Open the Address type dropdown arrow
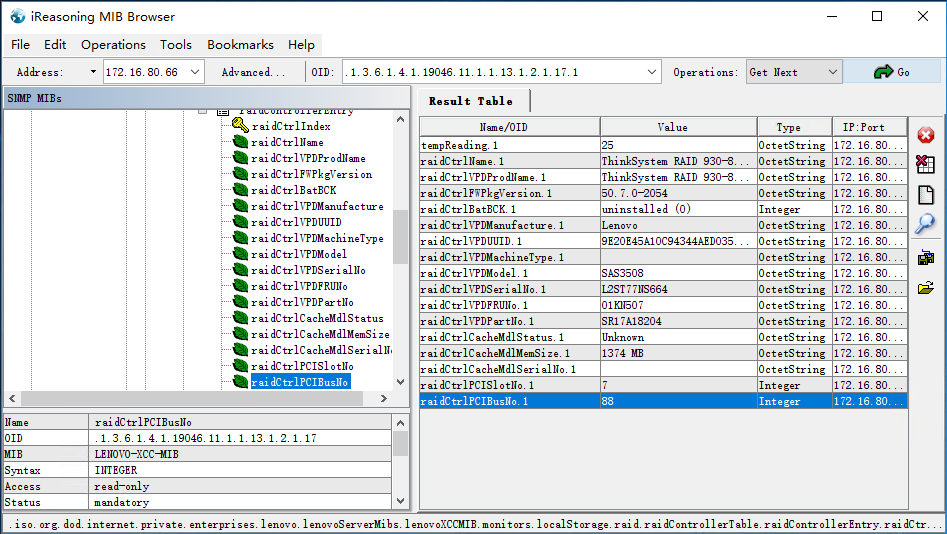The width and height of the screenshot is (947, 534). [x=93, y=72]
